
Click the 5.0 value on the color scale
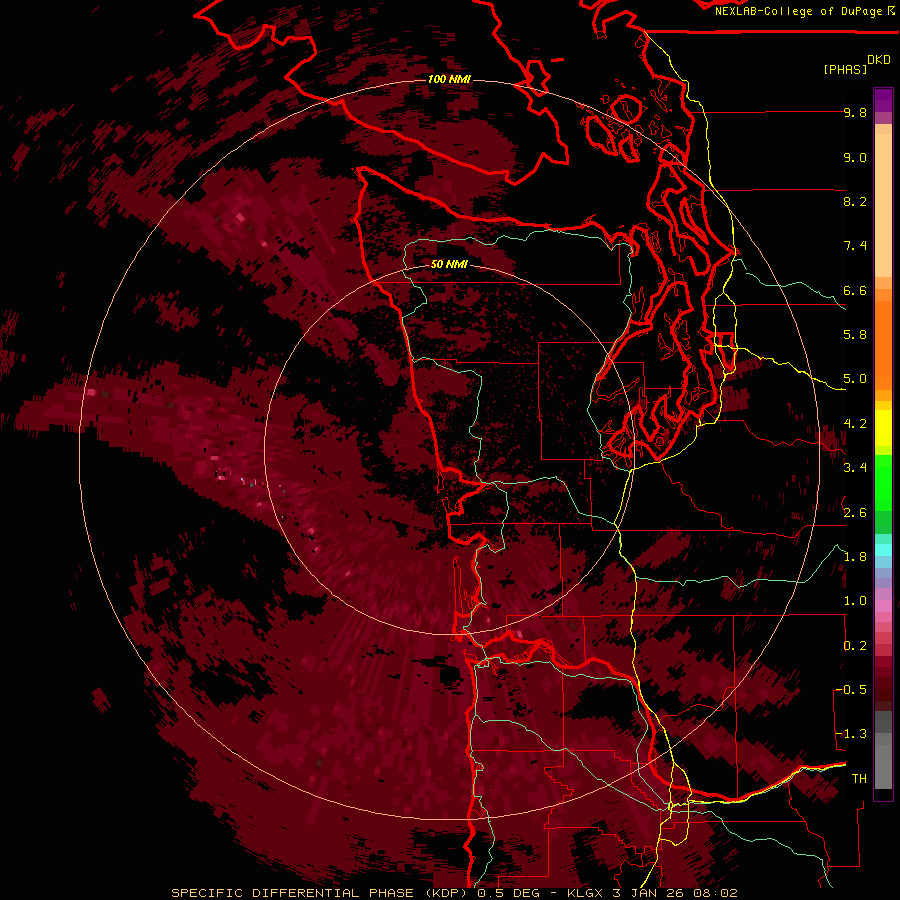coord(855,379)
